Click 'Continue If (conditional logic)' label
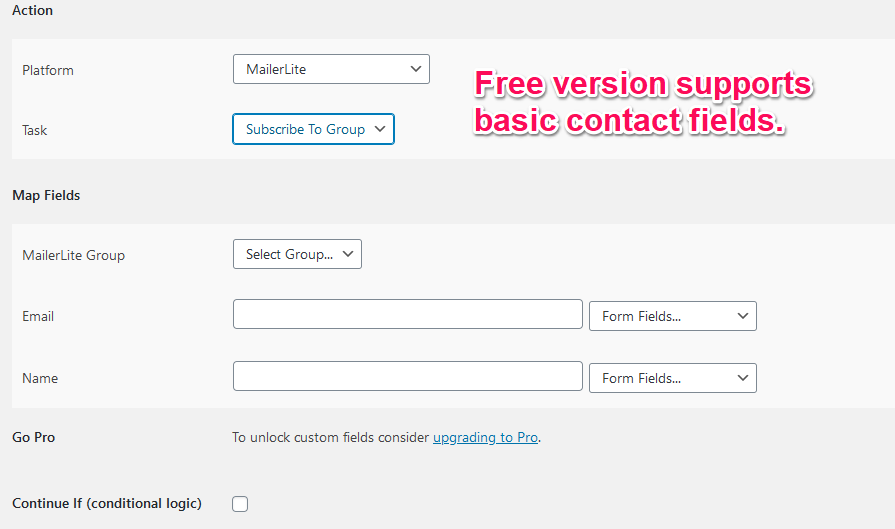 click(106, 503)
